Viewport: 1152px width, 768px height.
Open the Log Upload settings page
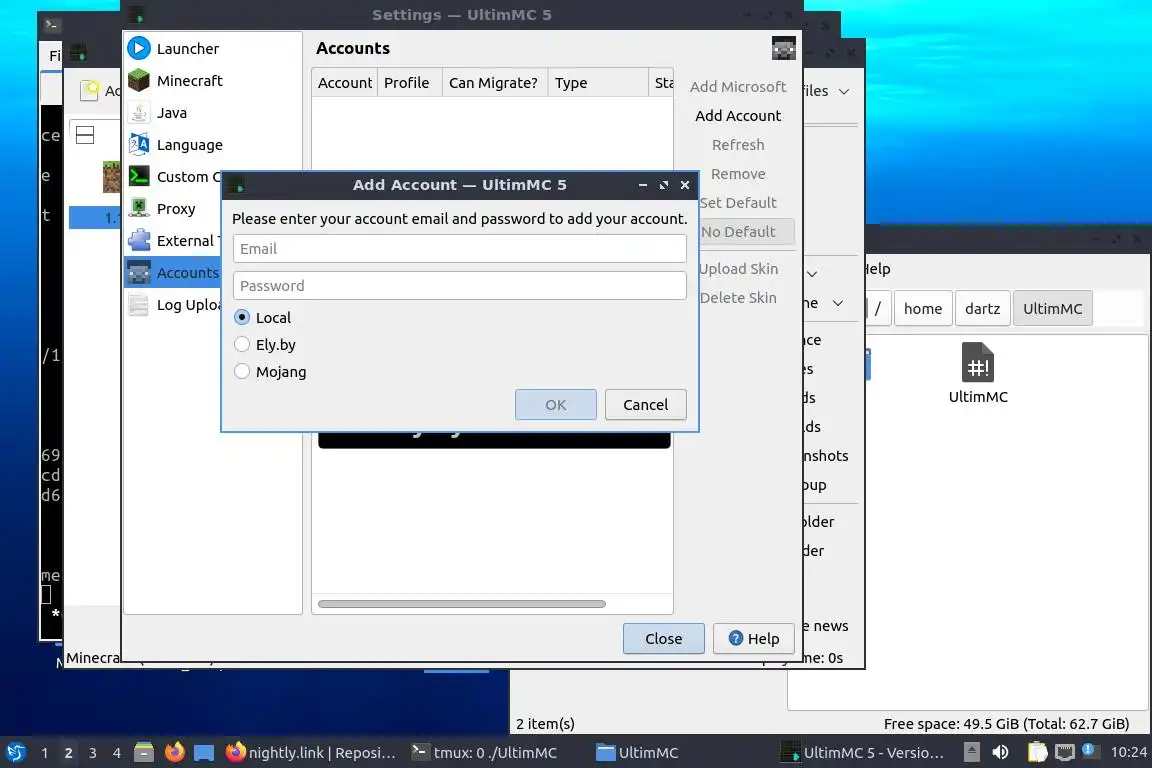pyautogui.click(x=173, y=304)
